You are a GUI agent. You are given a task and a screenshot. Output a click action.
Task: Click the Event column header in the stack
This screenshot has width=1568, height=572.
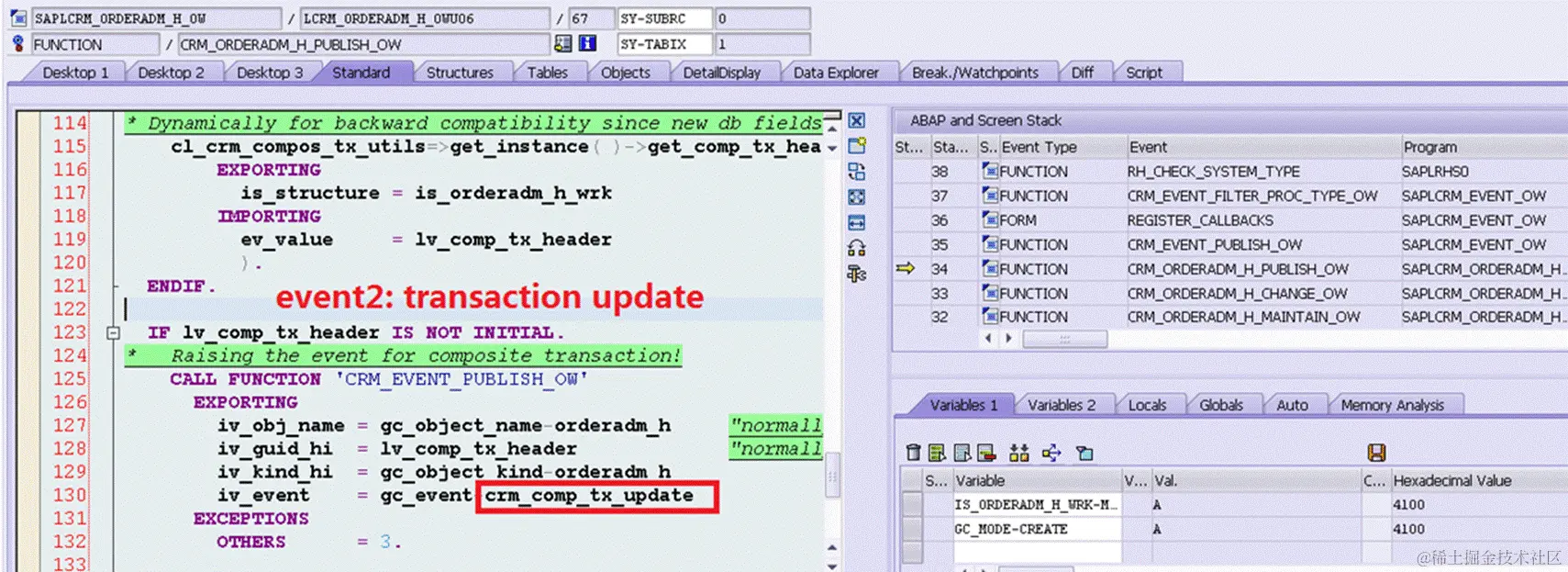click(1262, 147)
